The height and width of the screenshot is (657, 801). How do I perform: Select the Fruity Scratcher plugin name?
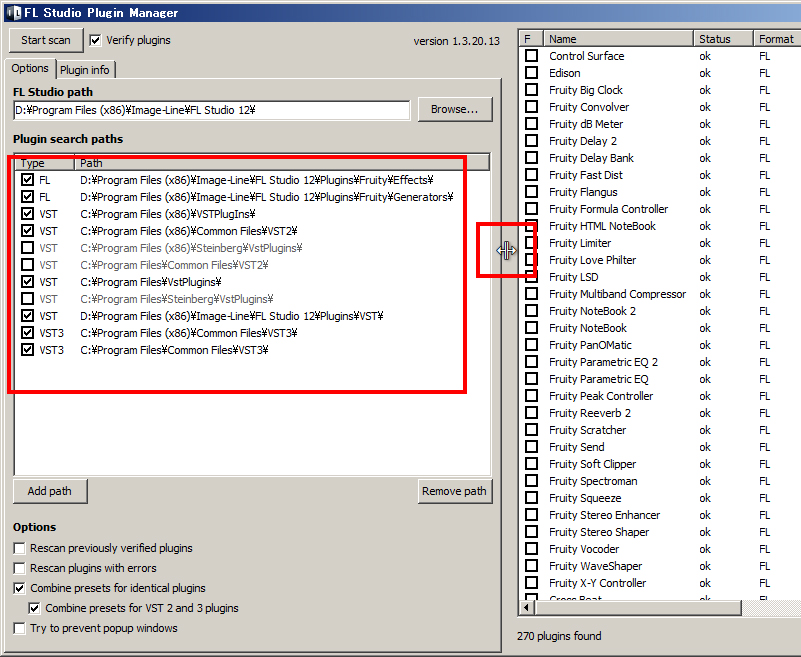click(587, 430)
